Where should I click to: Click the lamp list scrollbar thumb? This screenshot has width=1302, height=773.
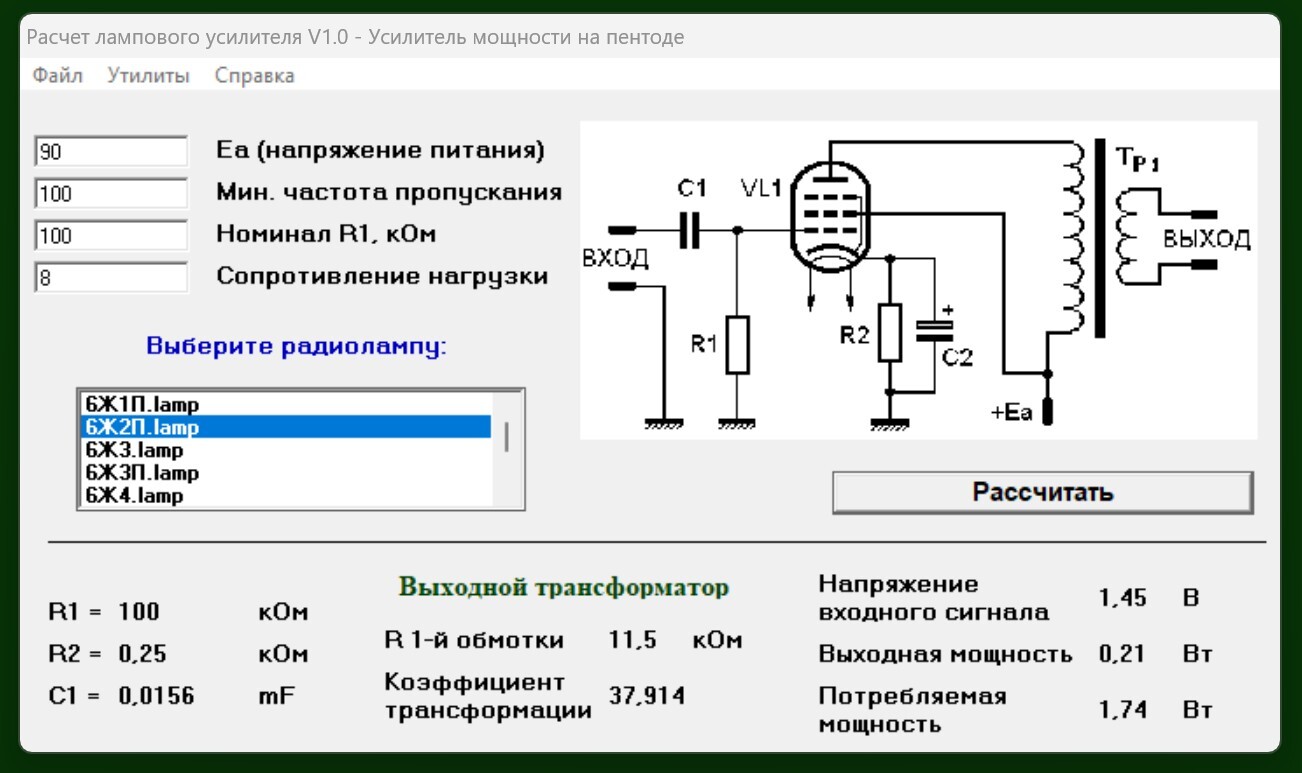pos(507,437)
